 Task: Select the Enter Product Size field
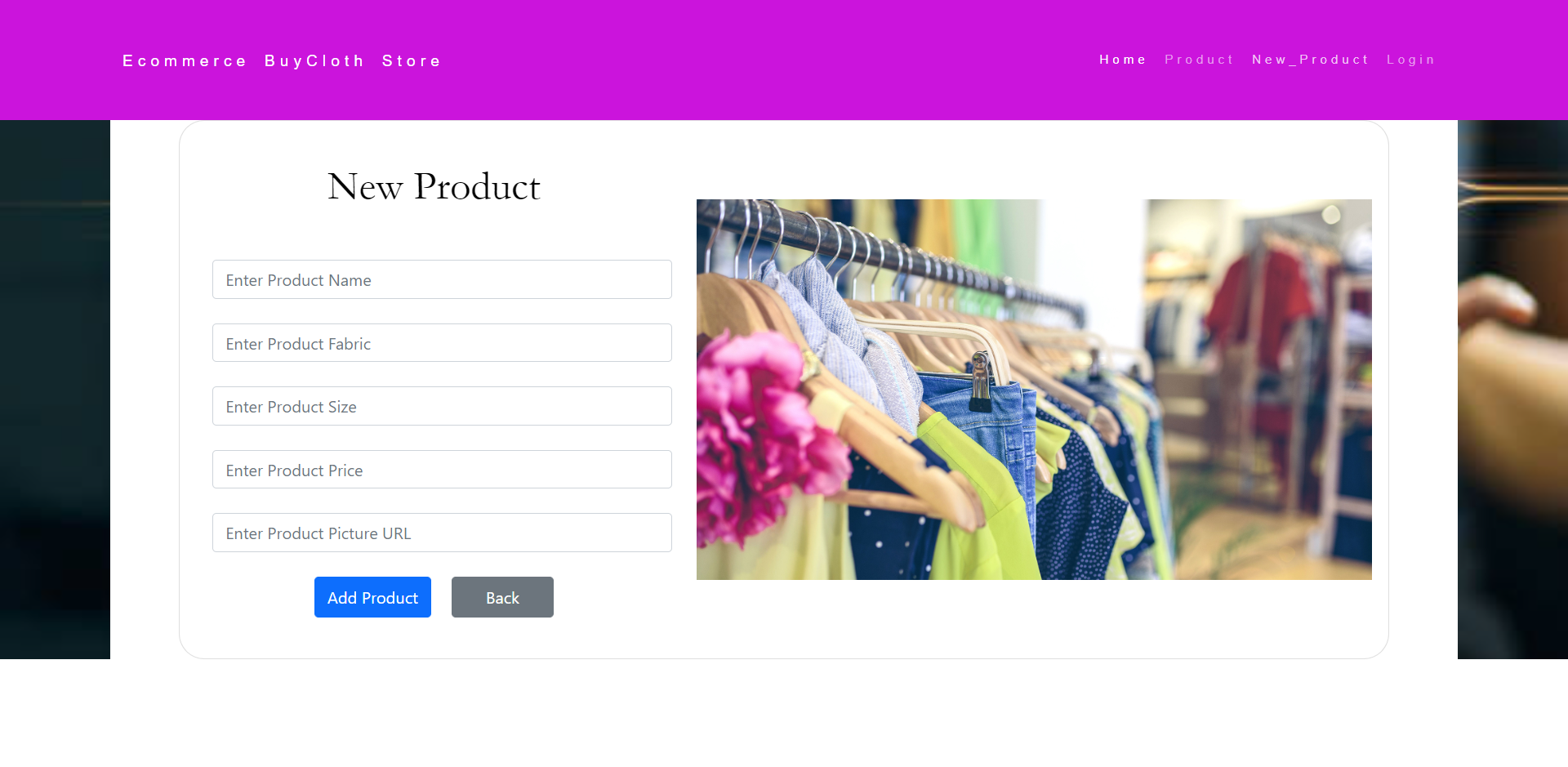pos(442,406)
